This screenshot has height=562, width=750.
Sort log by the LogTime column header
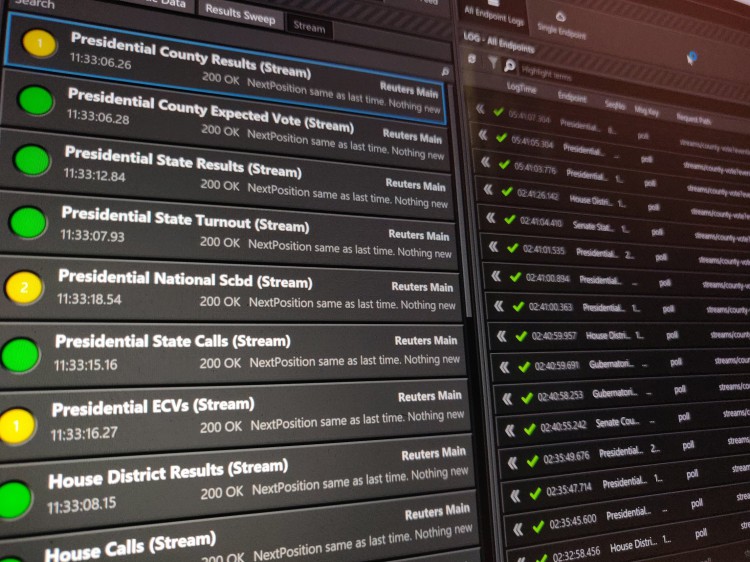point(521,88)
